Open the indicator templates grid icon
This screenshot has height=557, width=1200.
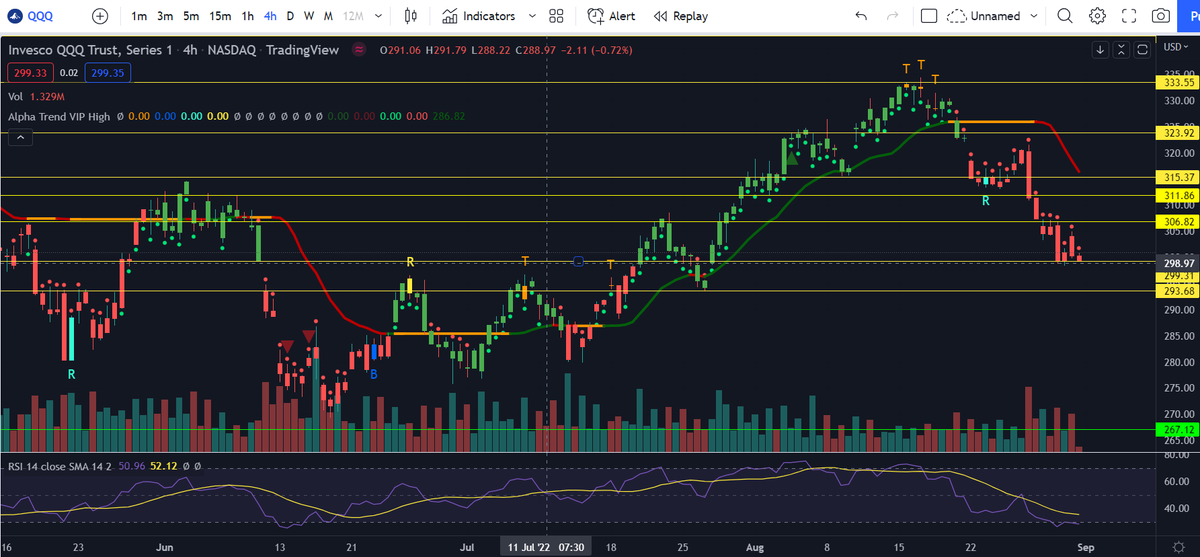point(557,16)
